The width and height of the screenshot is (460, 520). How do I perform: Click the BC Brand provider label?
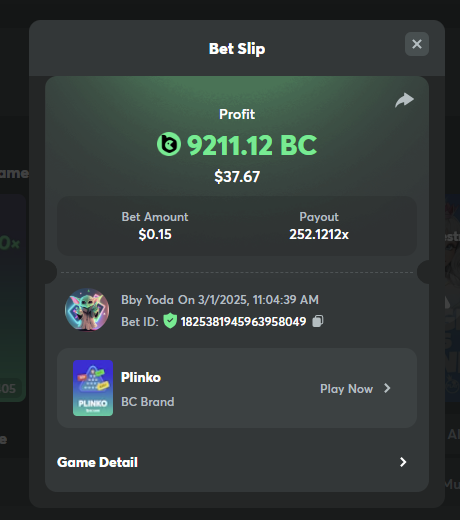(148, 402)
